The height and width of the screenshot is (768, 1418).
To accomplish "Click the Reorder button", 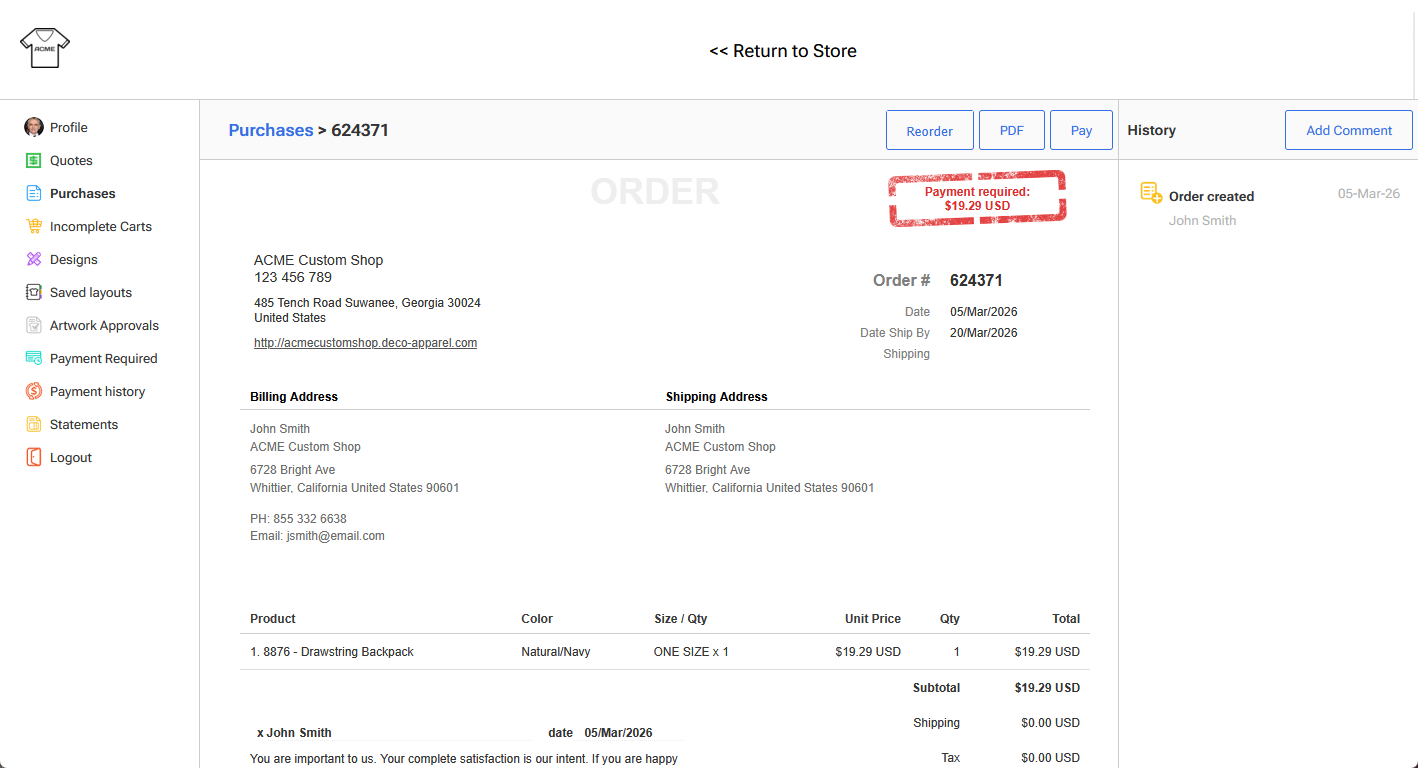I will coord(930,130).
